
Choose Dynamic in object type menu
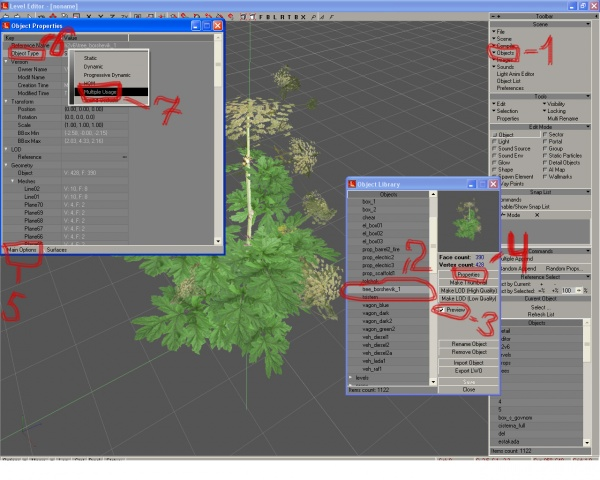coord(93,67)
